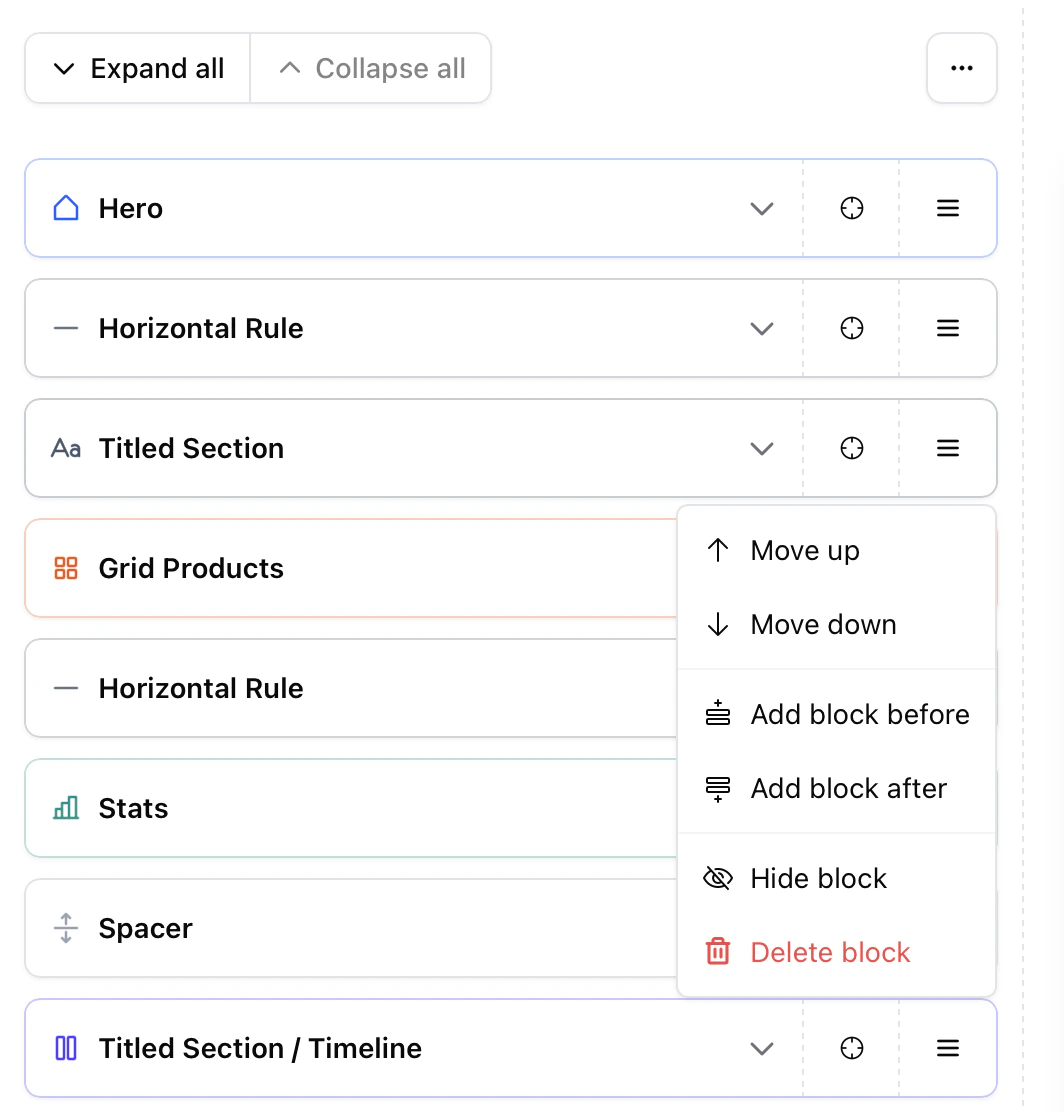Expand the Titled Section / Timeline block
This screenshot has width=1064, height=1112.
762,1048
